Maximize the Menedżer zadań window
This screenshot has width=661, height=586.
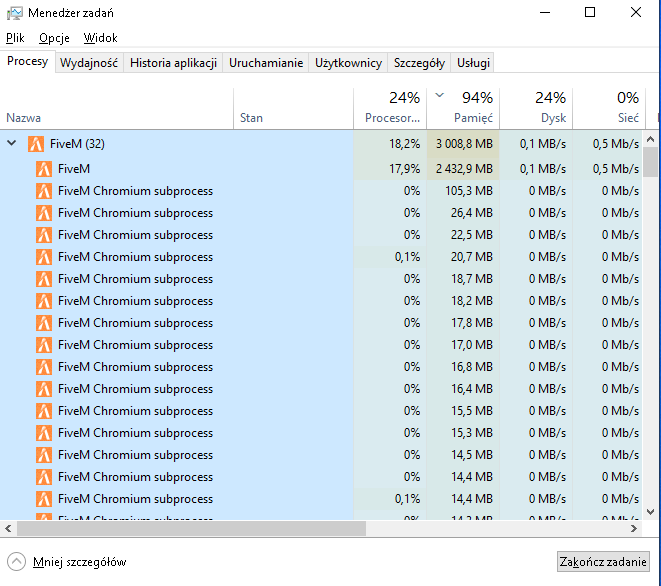point(590,13)
